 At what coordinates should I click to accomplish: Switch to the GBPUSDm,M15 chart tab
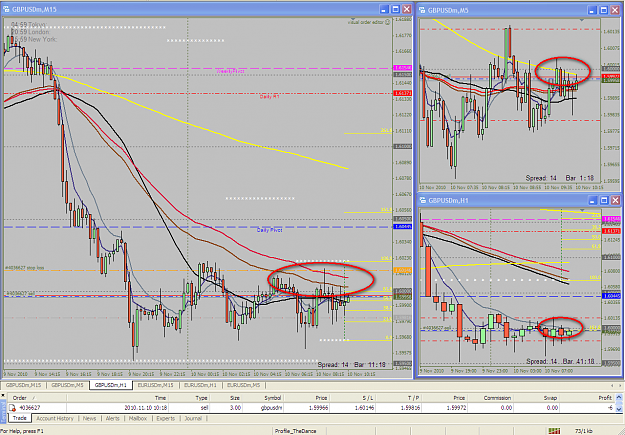tap(24, 385)
